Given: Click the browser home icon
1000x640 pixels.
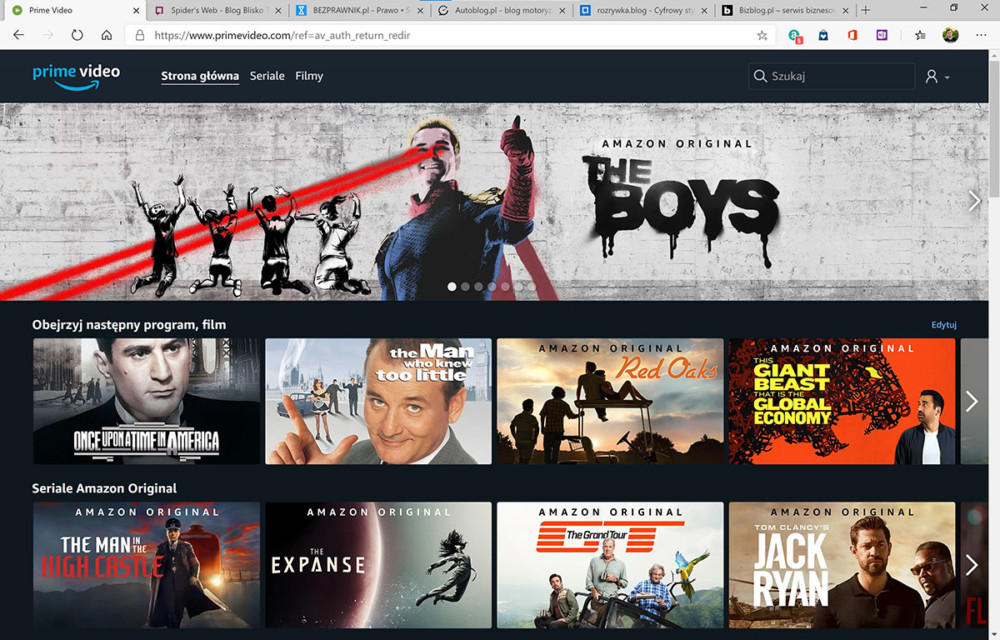Looking at the screenshot, I should 107,35.
